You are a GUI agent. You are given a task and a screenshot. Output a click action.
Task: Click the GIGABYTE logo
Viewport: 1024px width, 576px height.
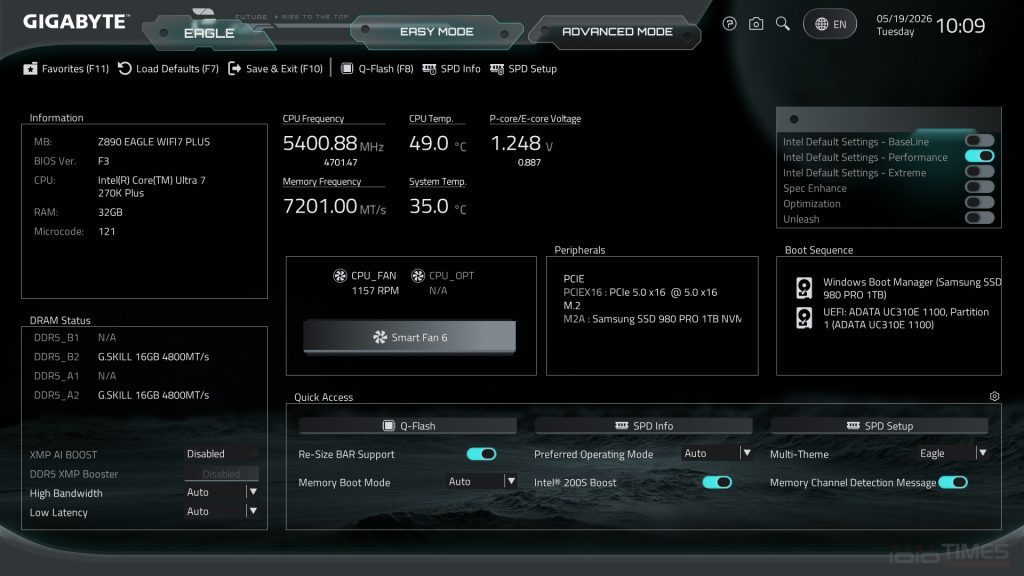point(76,22)
